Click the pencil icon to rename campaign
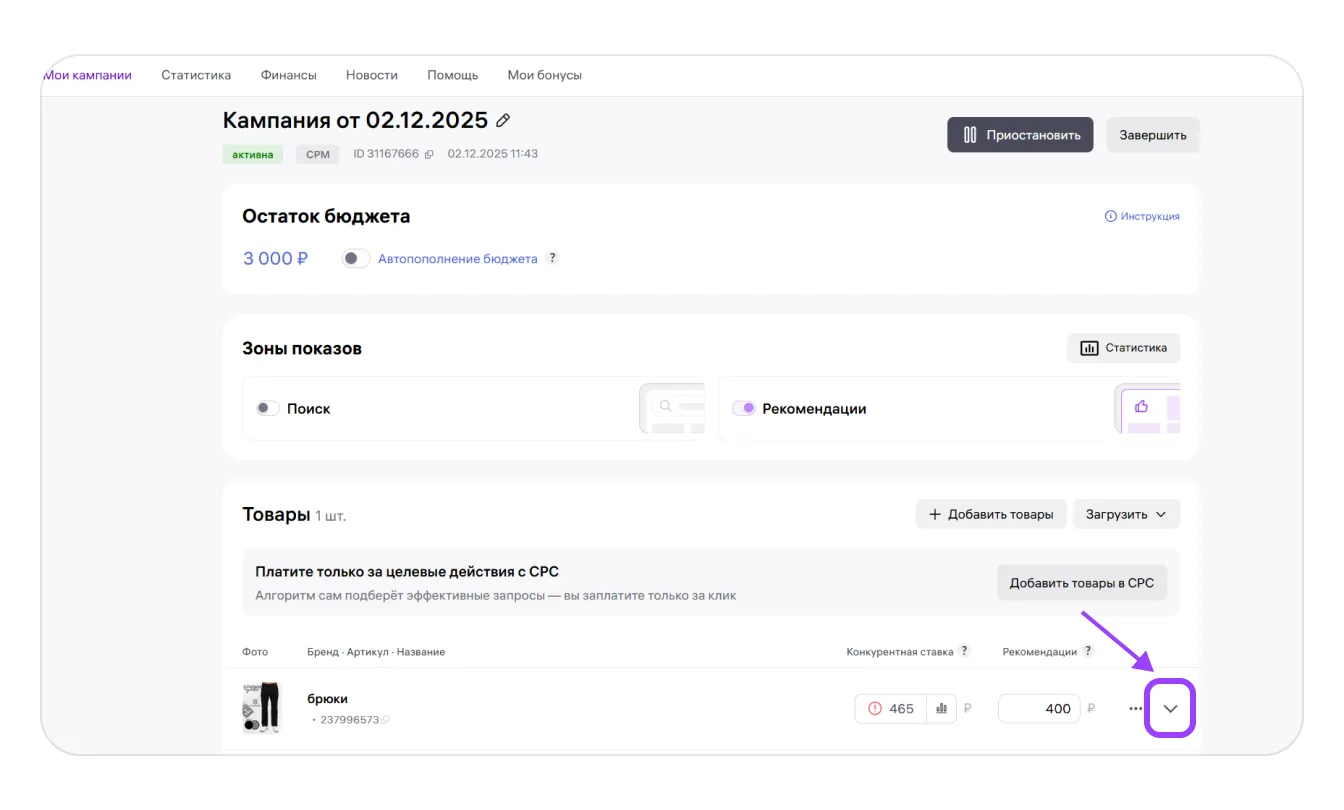Viewport: 1344px width, 810px height. 503,121
